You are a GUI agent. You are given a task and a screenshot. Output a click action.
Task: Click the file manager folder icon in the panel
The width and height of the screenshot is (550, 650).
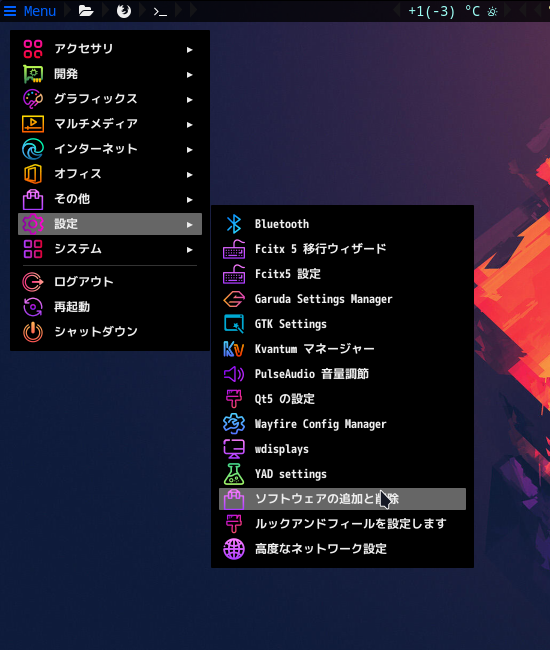click(x=86, y=11)
